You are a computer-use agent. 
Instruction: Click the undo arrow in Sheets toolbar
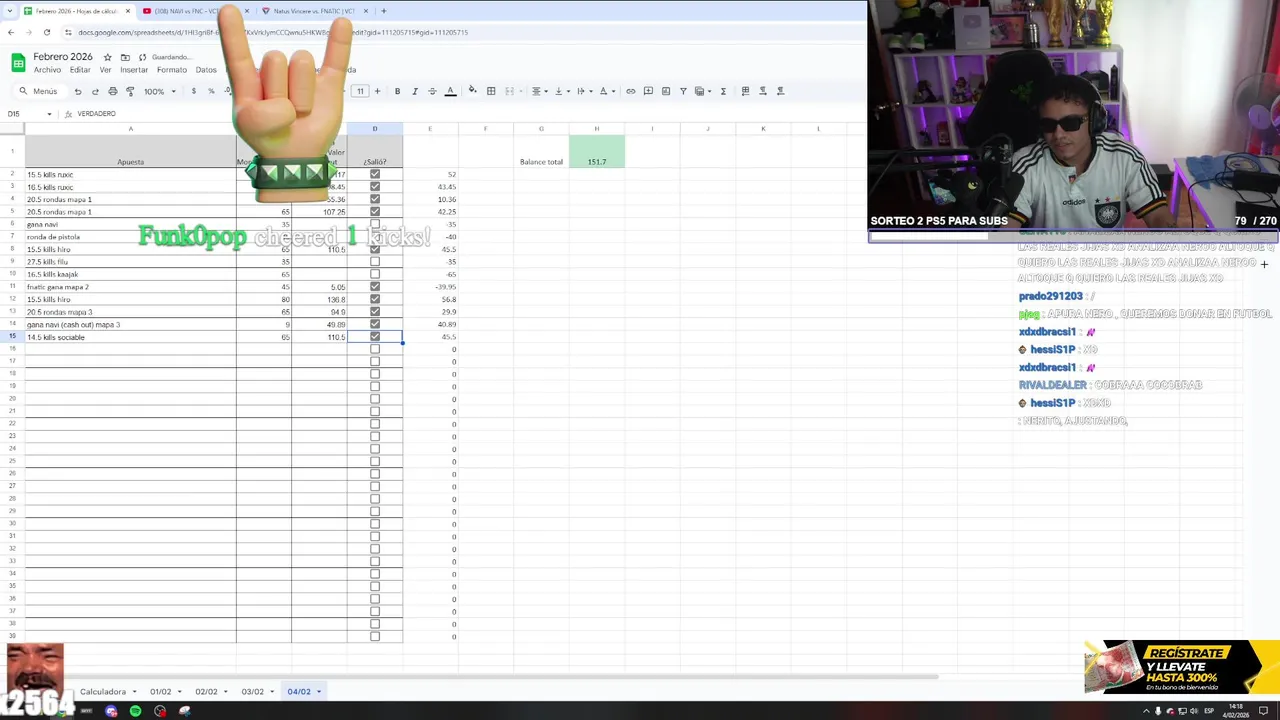78,91
